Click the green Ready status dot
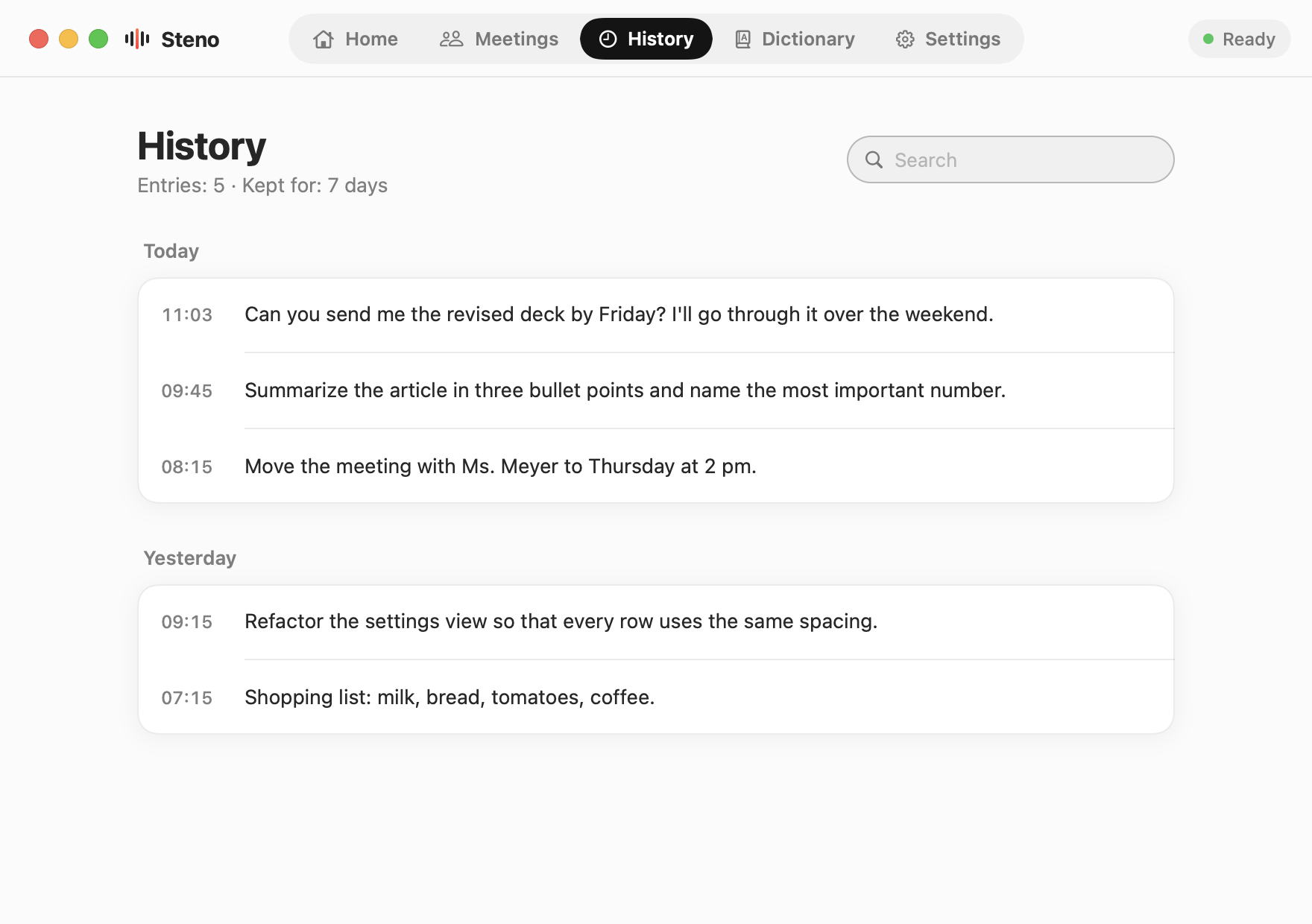The height and width of the screenshot is (924, 1312). point(1208,39)
